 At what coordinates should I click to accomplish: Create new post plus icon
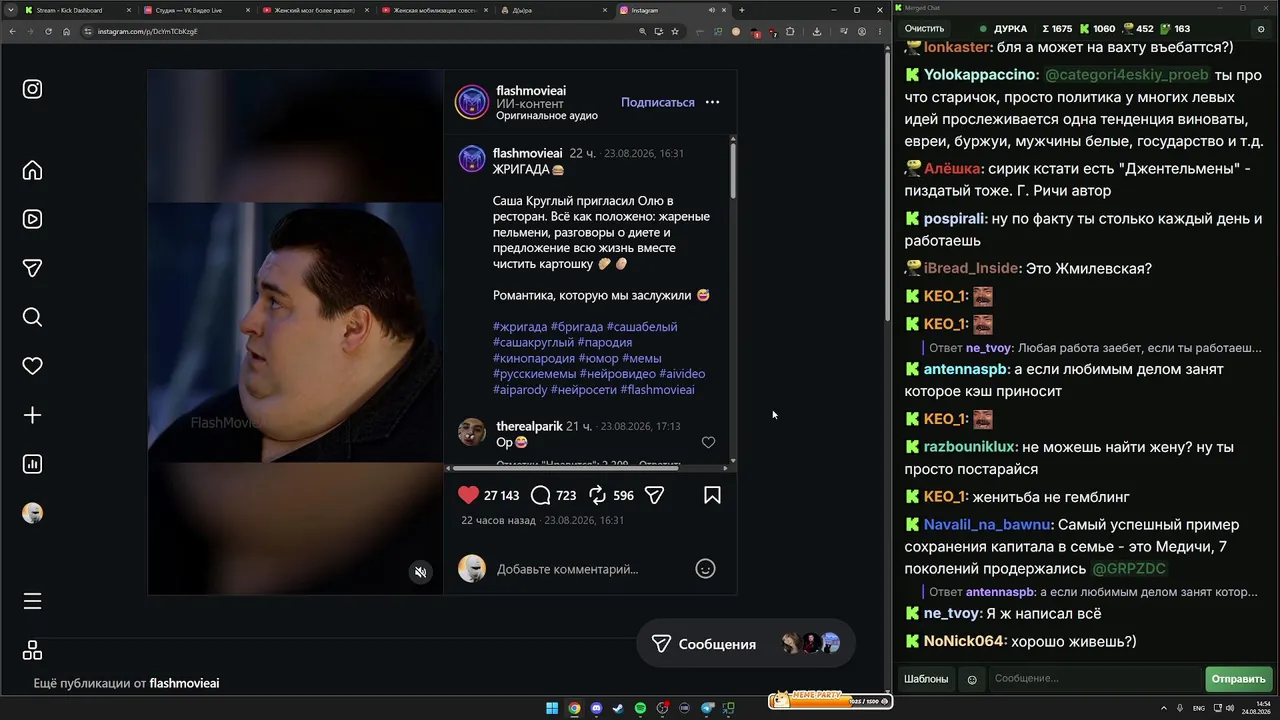(32, 415)
